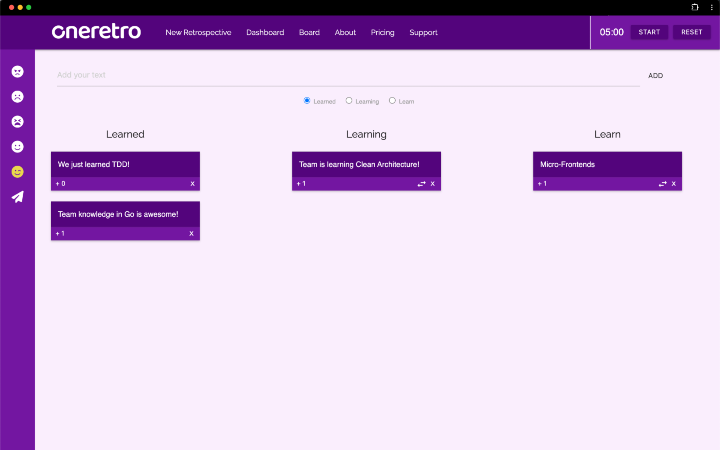Choose the Learning radio option
The image size is (720, 450).
pyautogui.click(x=349, y=100)
